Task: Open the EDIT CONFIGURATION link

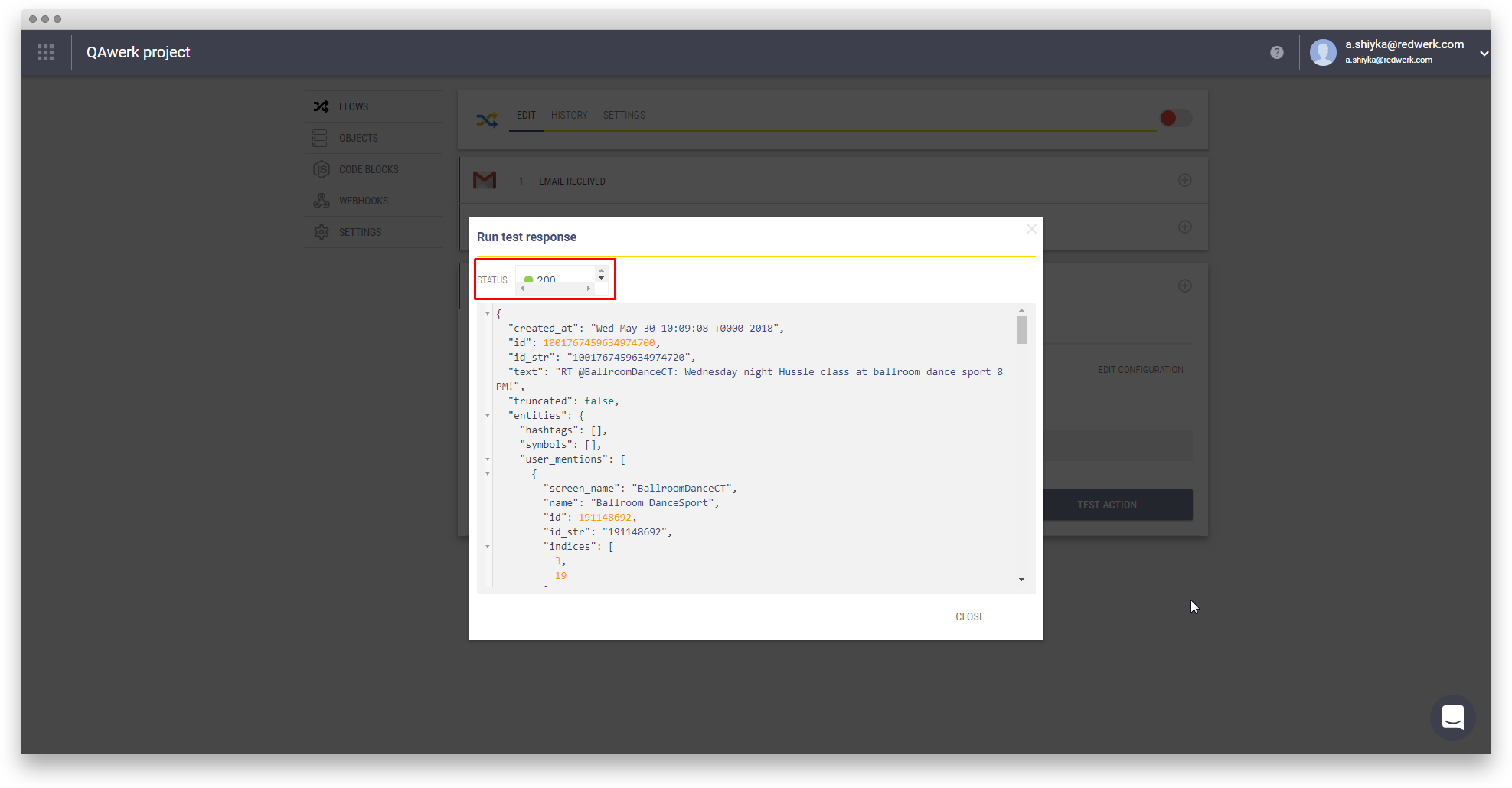Action: (1140, 370)
